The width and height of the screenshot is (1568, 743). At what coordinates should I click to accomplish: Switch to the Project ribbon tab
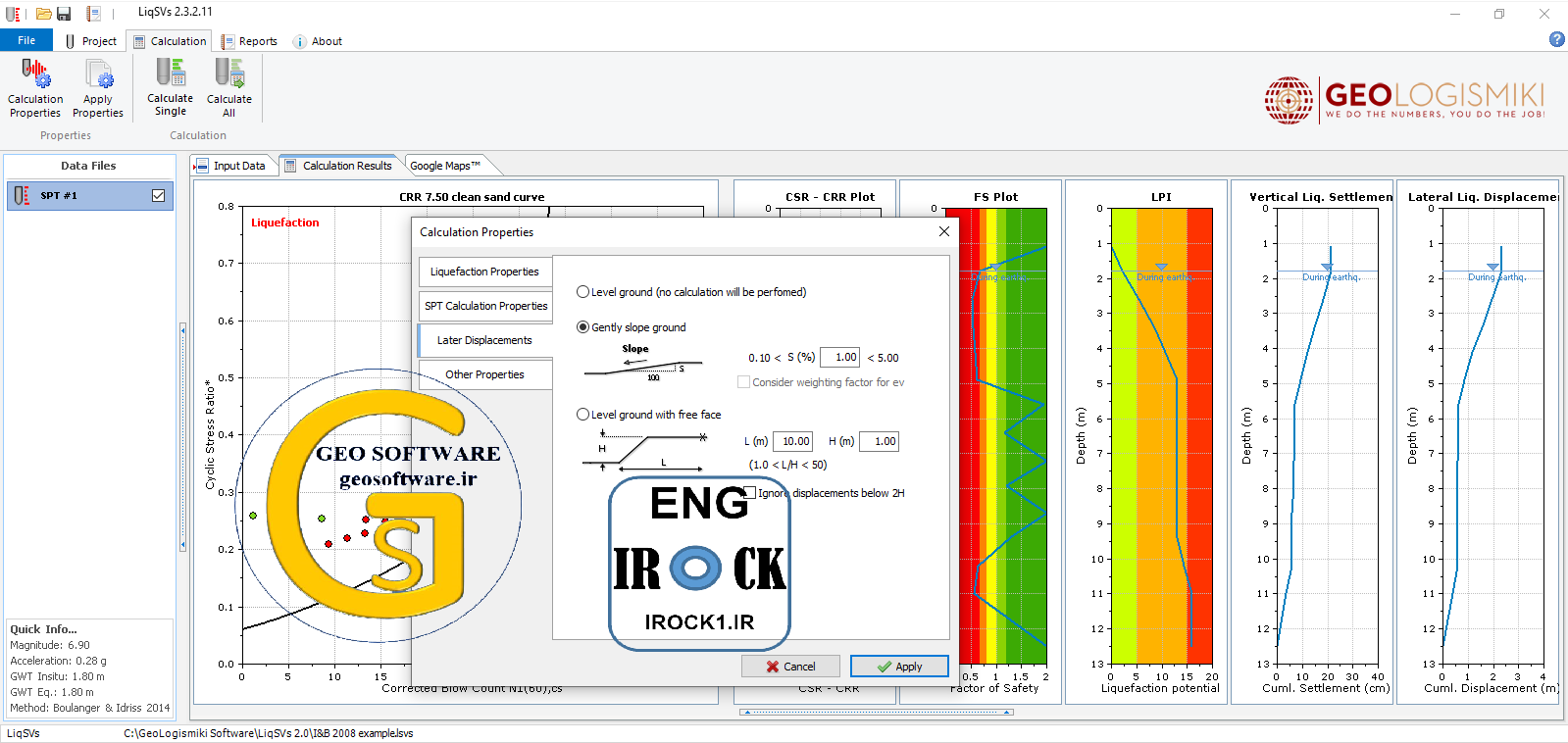click(90, 41)
